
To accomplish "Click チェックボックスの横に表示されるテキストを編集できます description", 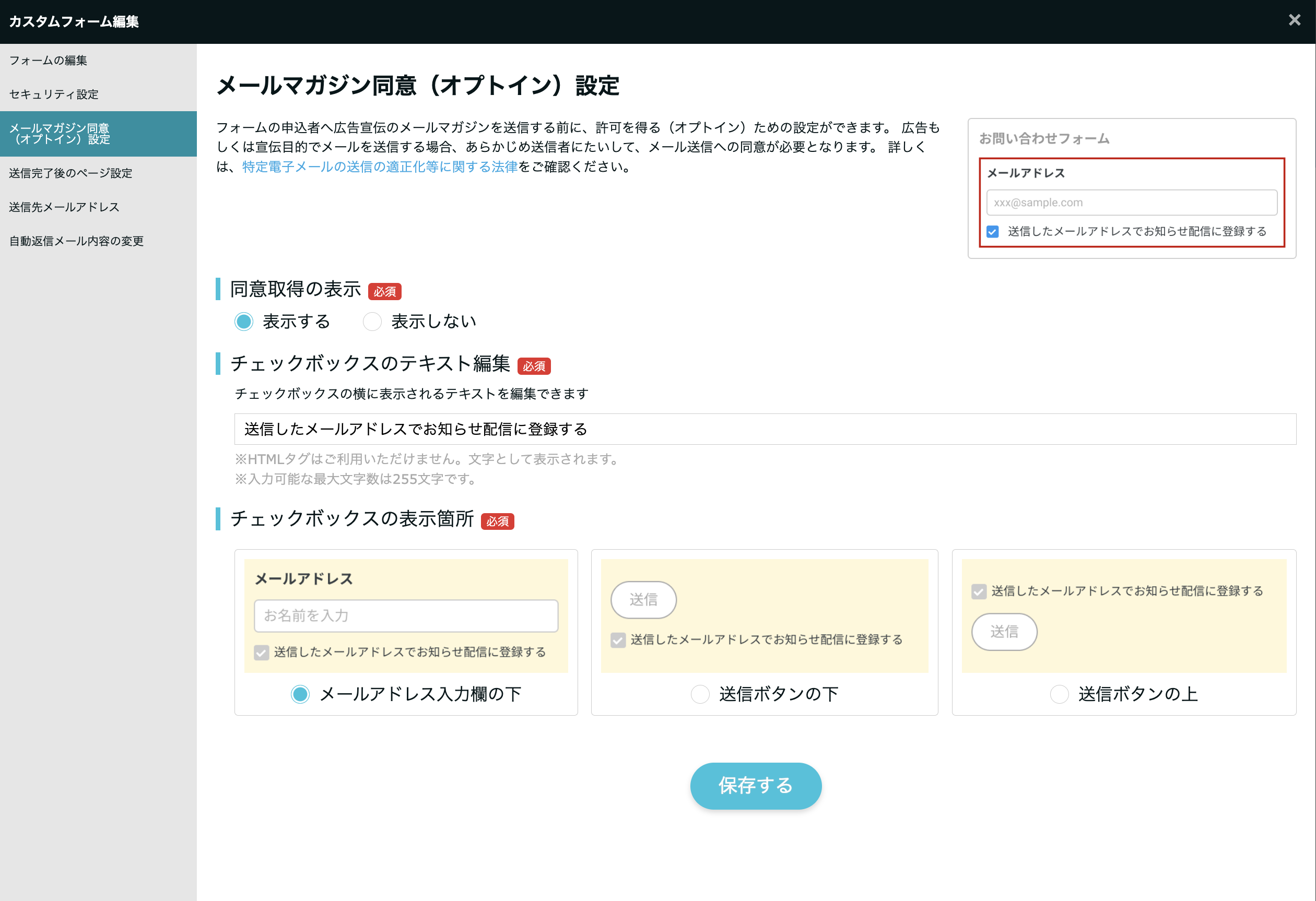I will 412,393.
